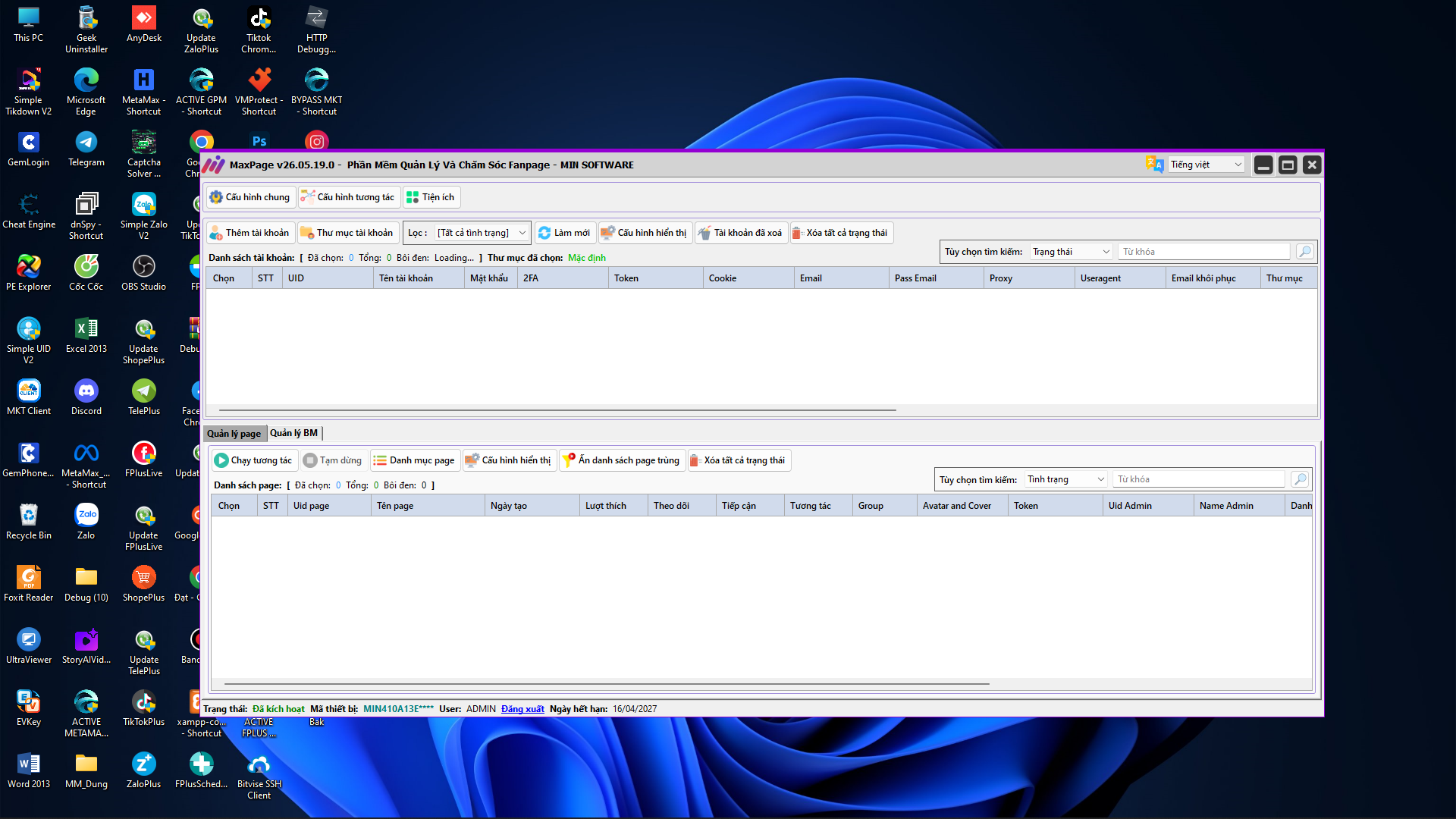The height and width of the screenshot is (819, 1456).
Task: Open Cấu hình chung settings
Action: click(249, 197)
